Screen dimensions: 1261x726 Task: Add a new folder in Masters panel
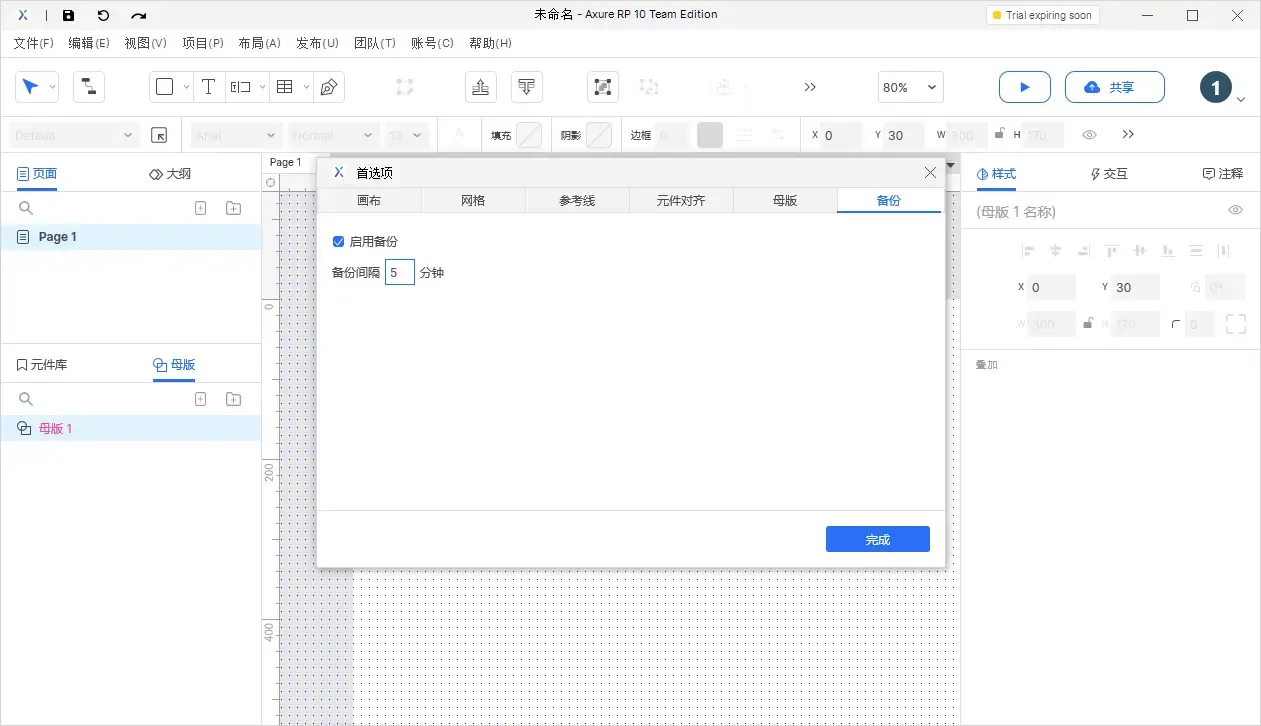click(x=233, y=399)
